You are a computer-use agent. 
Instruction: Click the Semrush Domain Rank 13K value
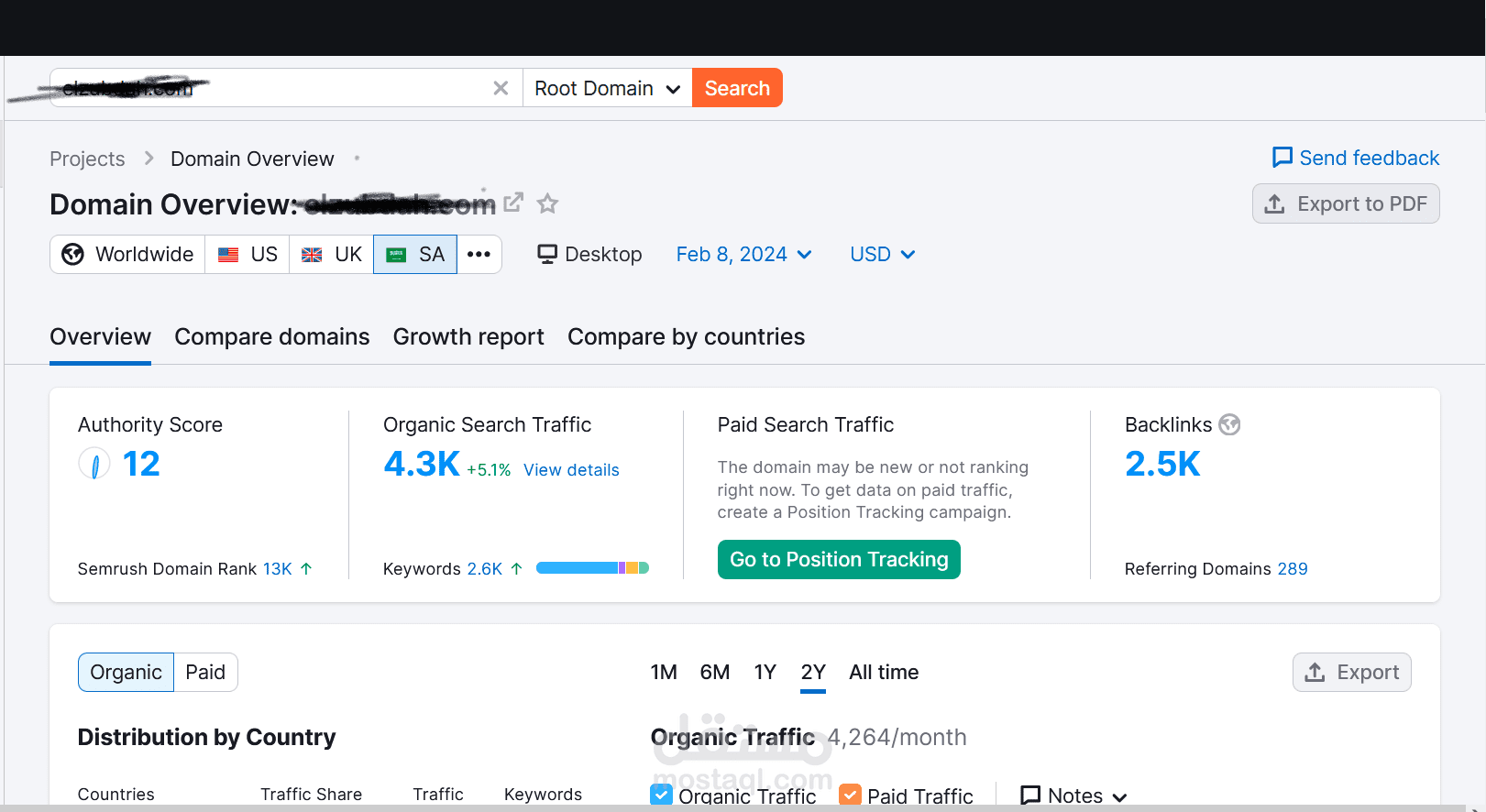tap(278, 569)
